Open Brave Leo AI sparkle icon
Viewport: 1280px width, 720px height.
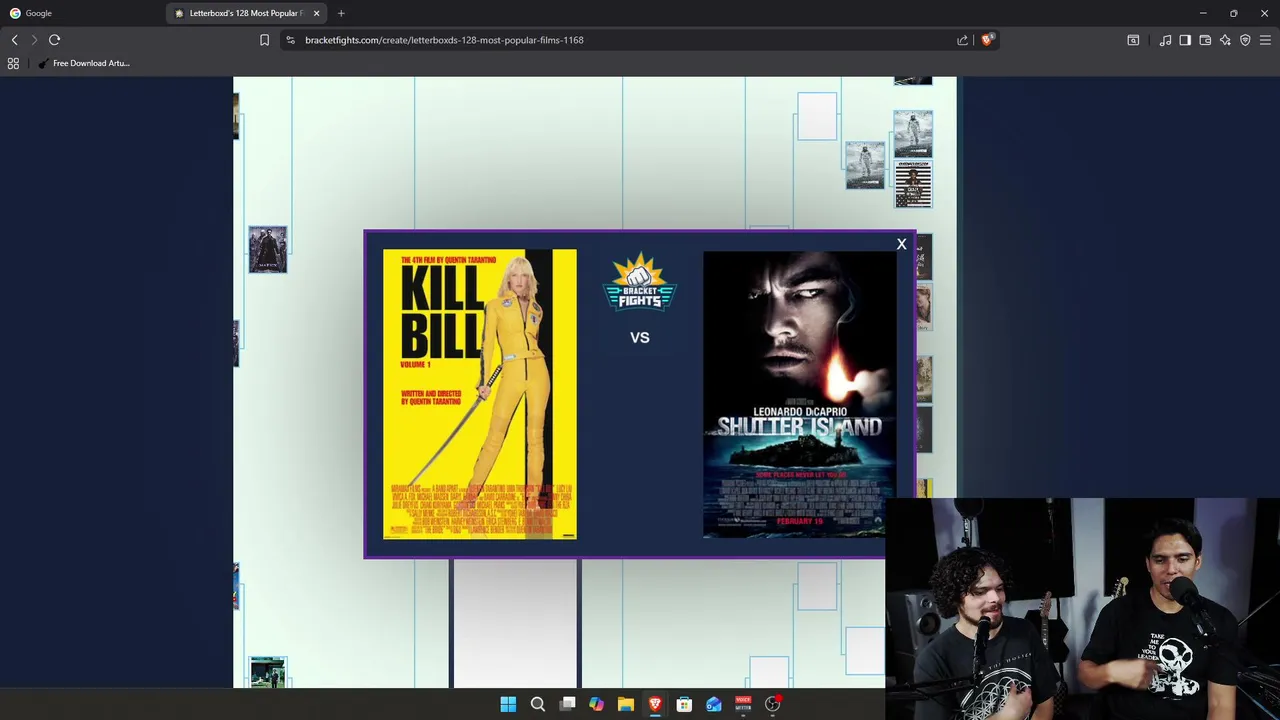[1225, 40]
